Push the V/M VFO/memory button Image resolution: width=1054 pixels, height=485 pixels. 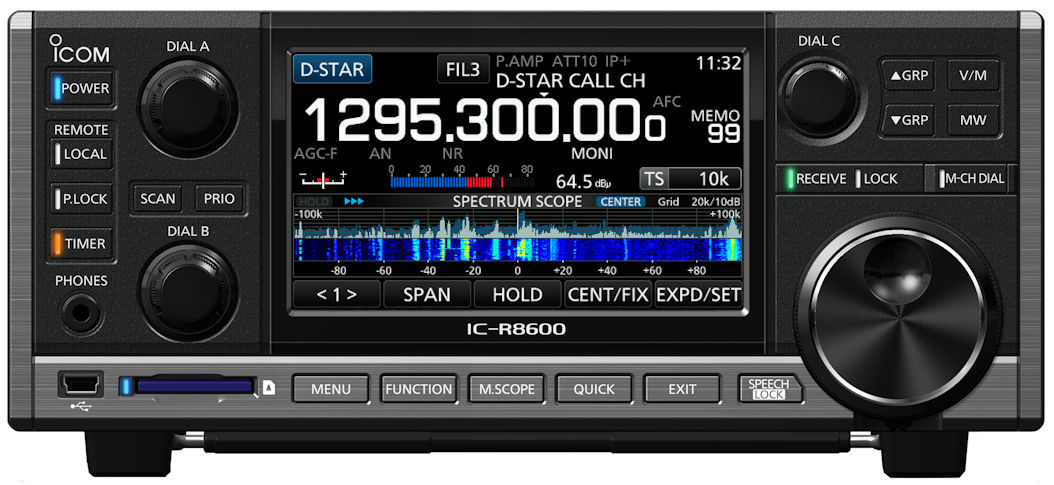[x=973, y=75]
